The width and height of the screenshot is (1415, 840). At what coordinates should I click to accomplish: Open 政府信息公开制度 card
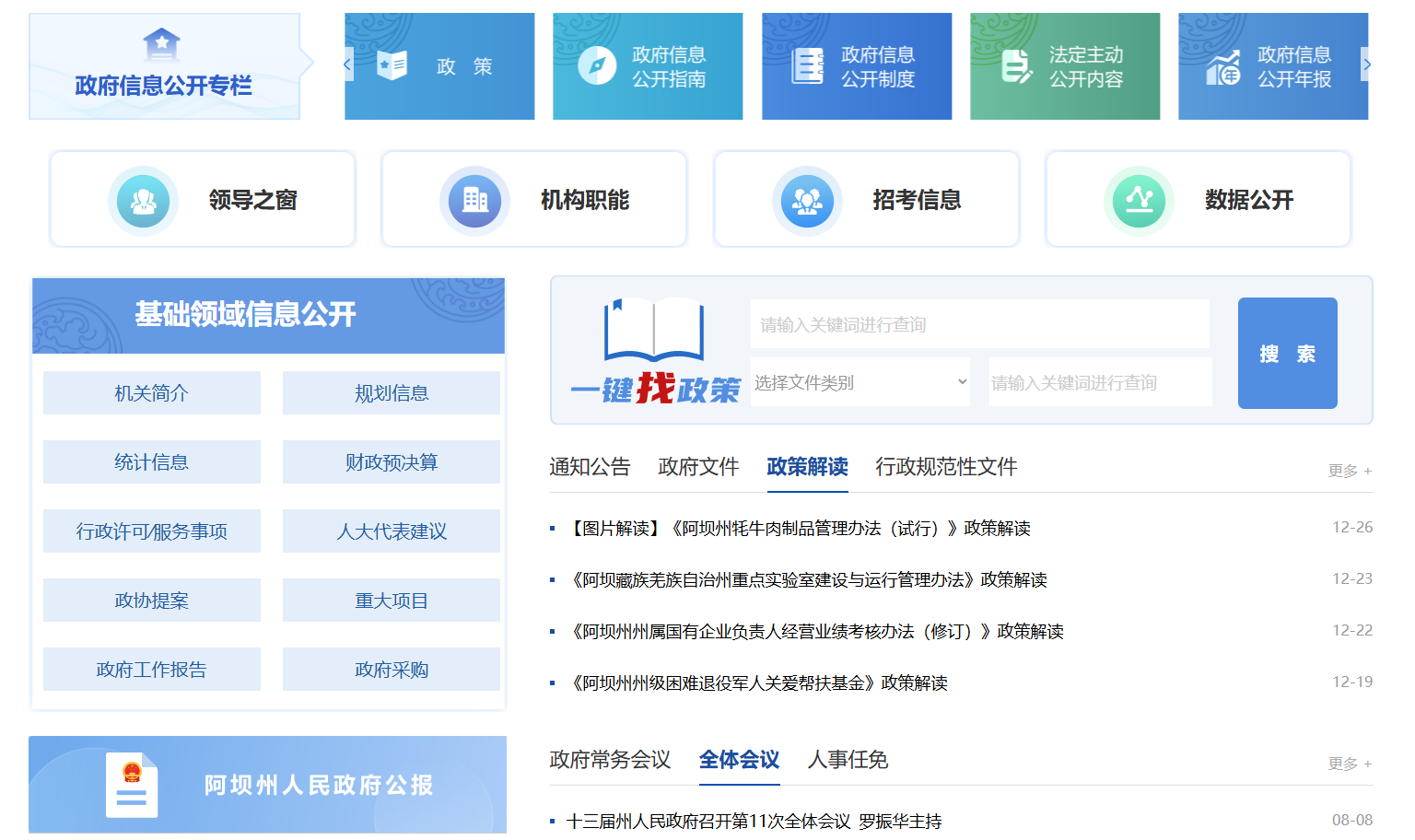tap(857, 66)
